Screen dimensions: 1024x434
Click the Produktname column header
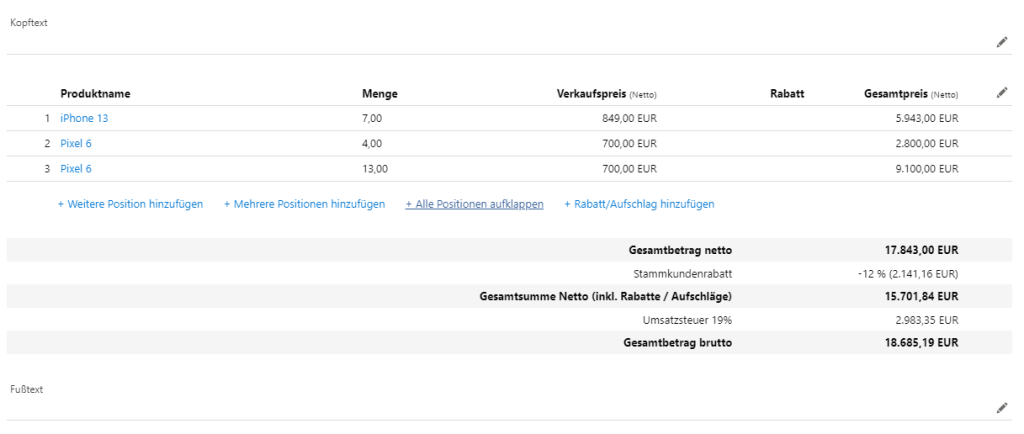click(x=95, y=94)
